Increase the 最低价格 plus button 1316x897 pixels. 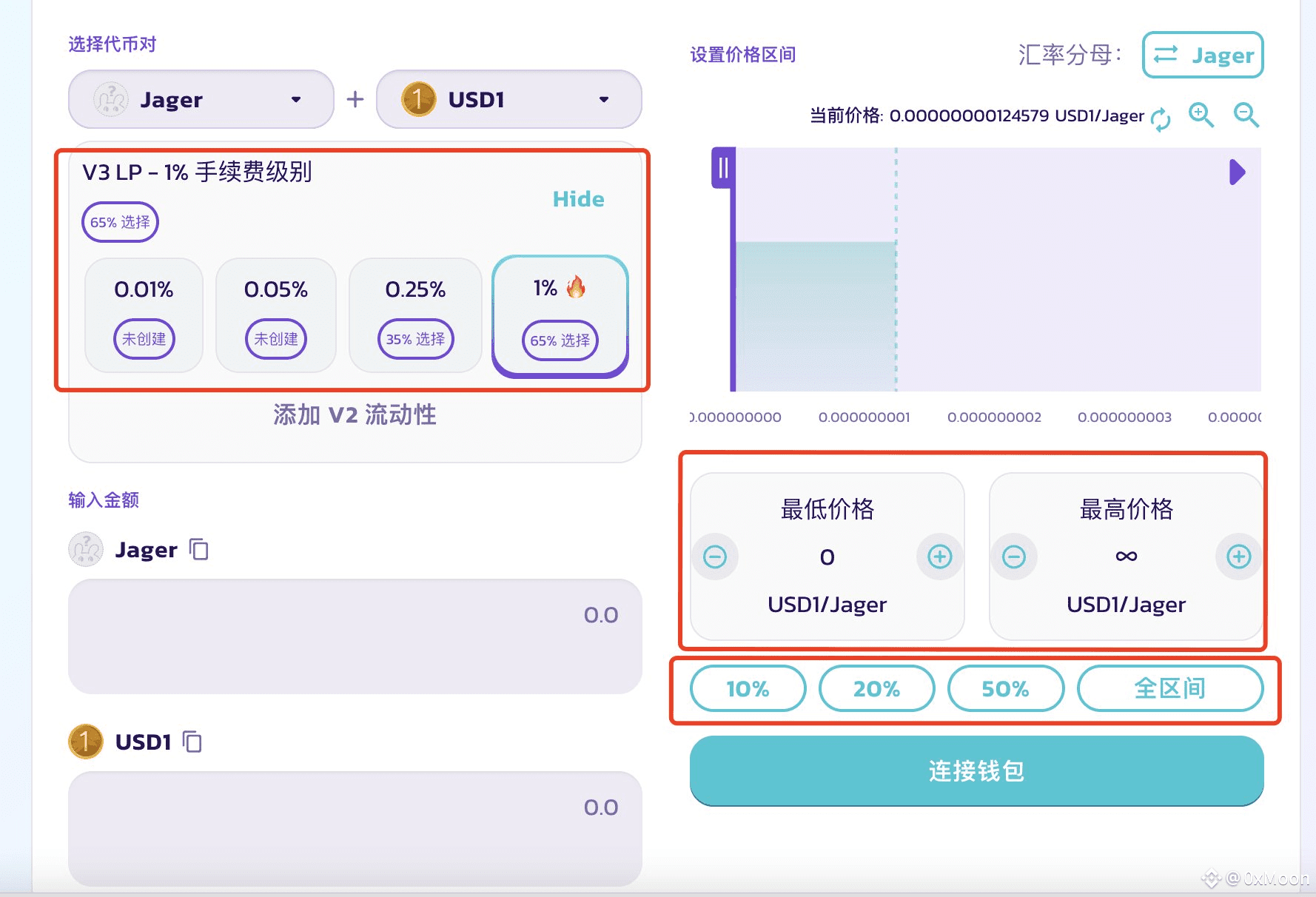(x=939, y=557)
